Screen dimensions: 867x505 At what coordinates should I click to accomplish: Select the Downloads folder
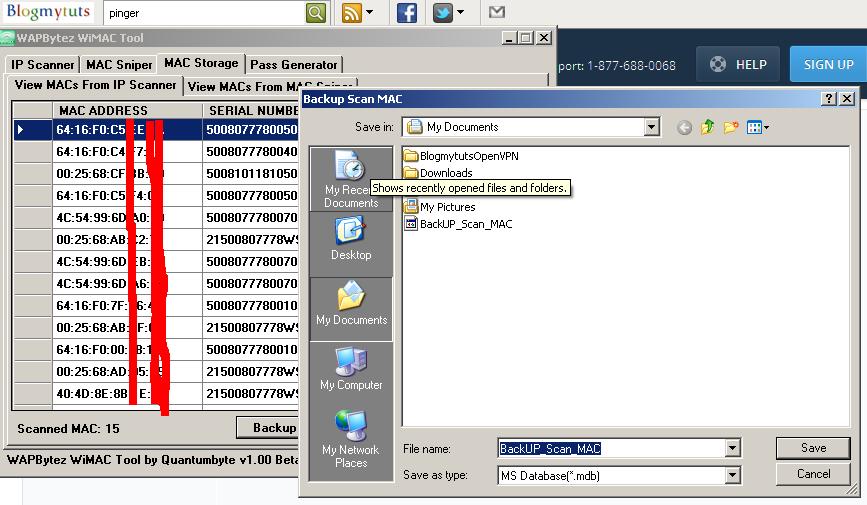pyautogui.click(x=438, y=173)
